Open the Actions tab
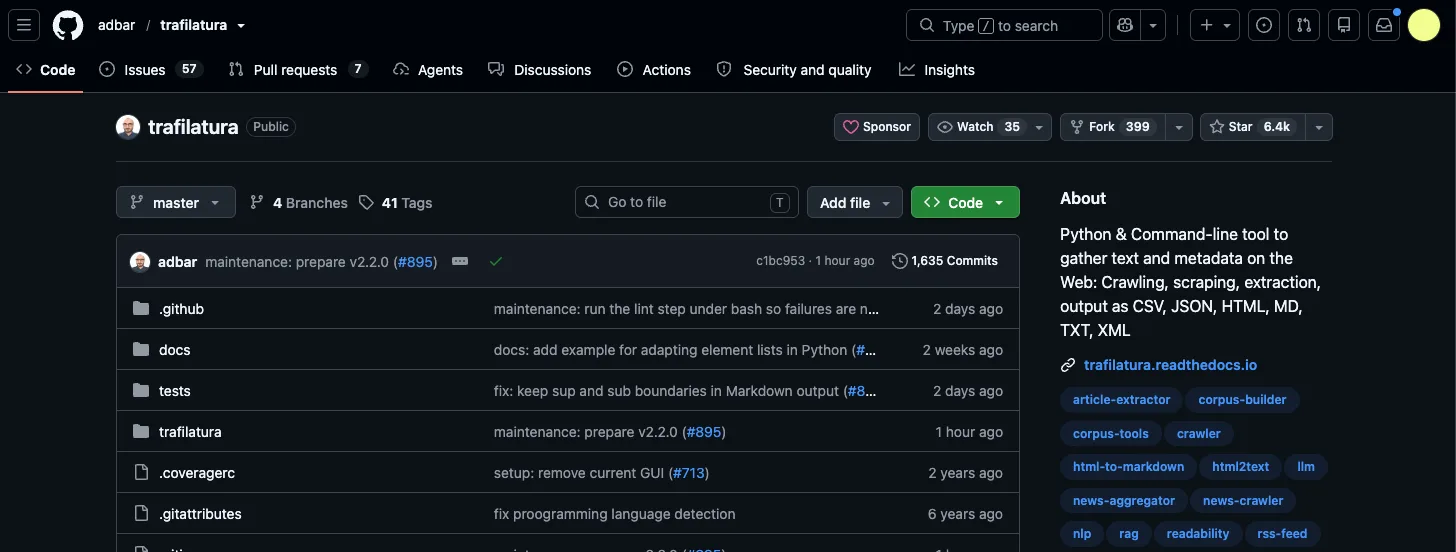This screenshot has height=552, width=1456. [x=654, y=70]
